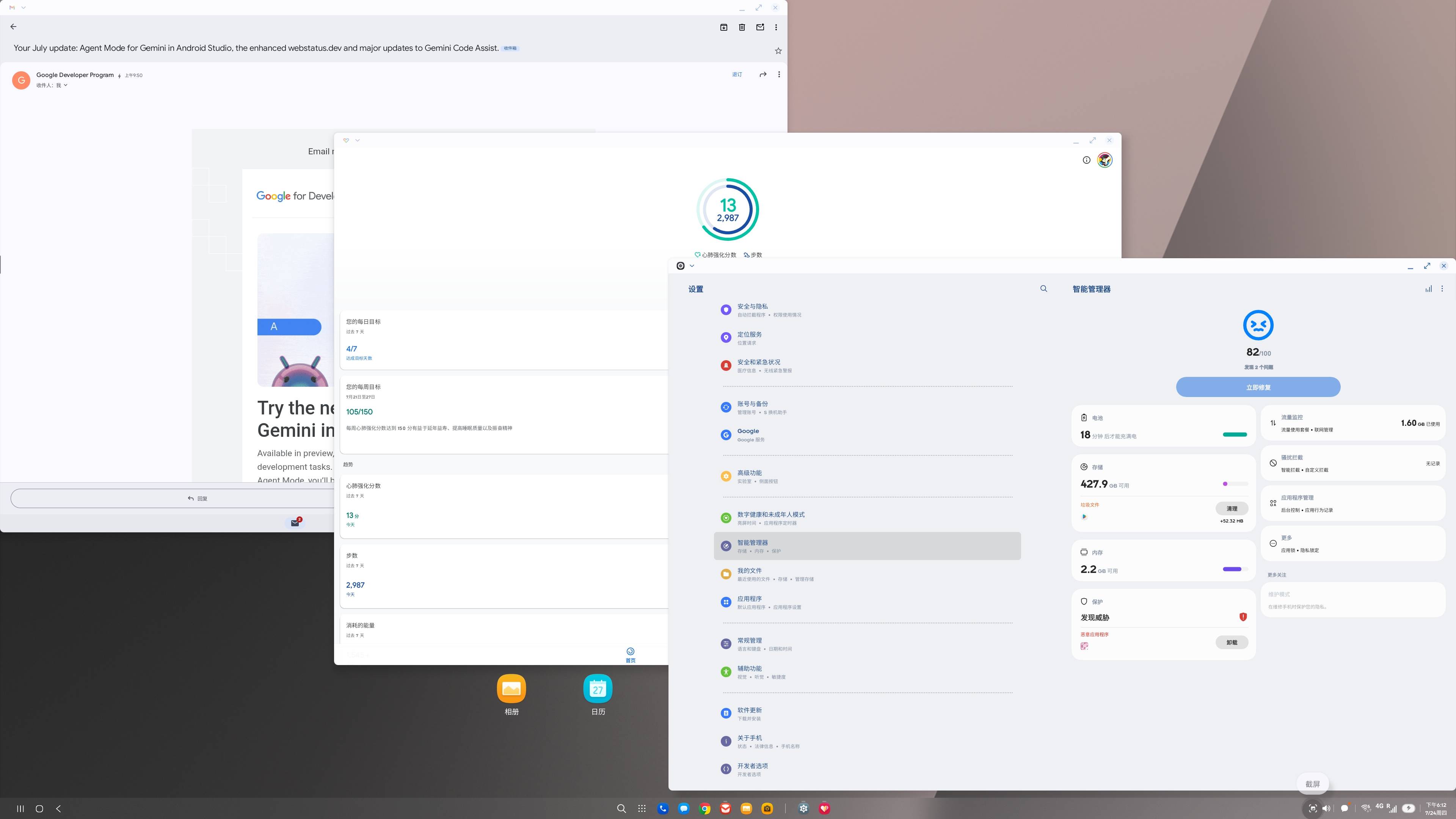Select the 首页 home tab in Health
The height and width of the screenshot is (819, 1456).
630,655
